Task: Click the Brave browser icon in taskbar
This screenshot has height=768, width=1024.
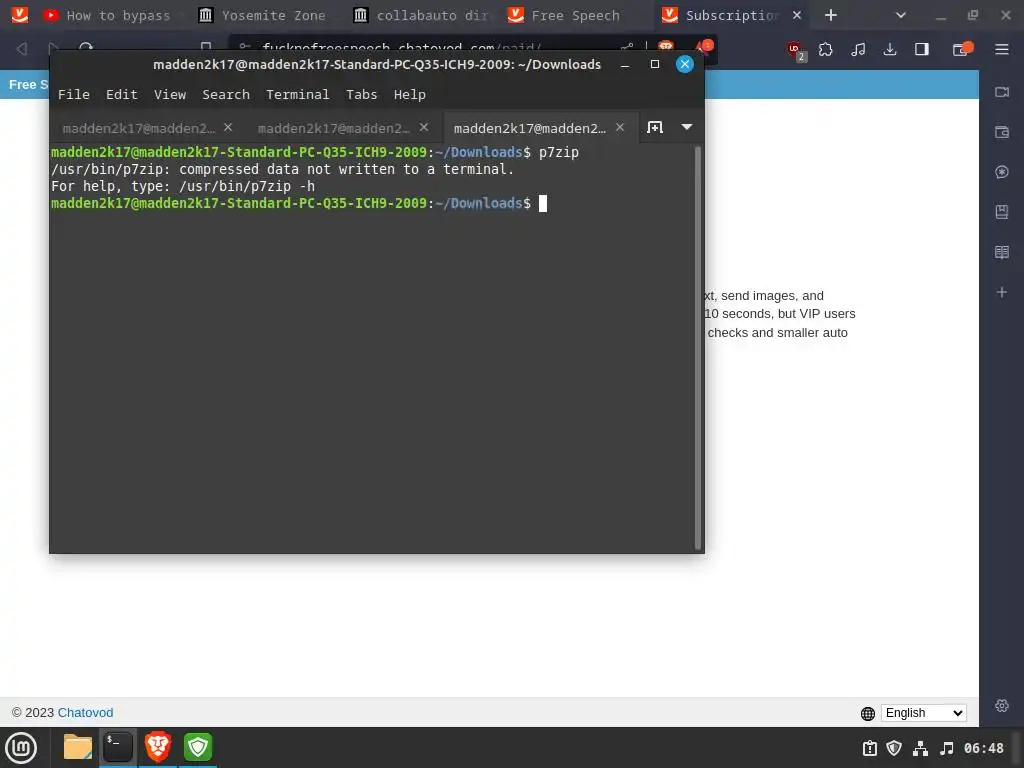Action: tap(158, 747)
